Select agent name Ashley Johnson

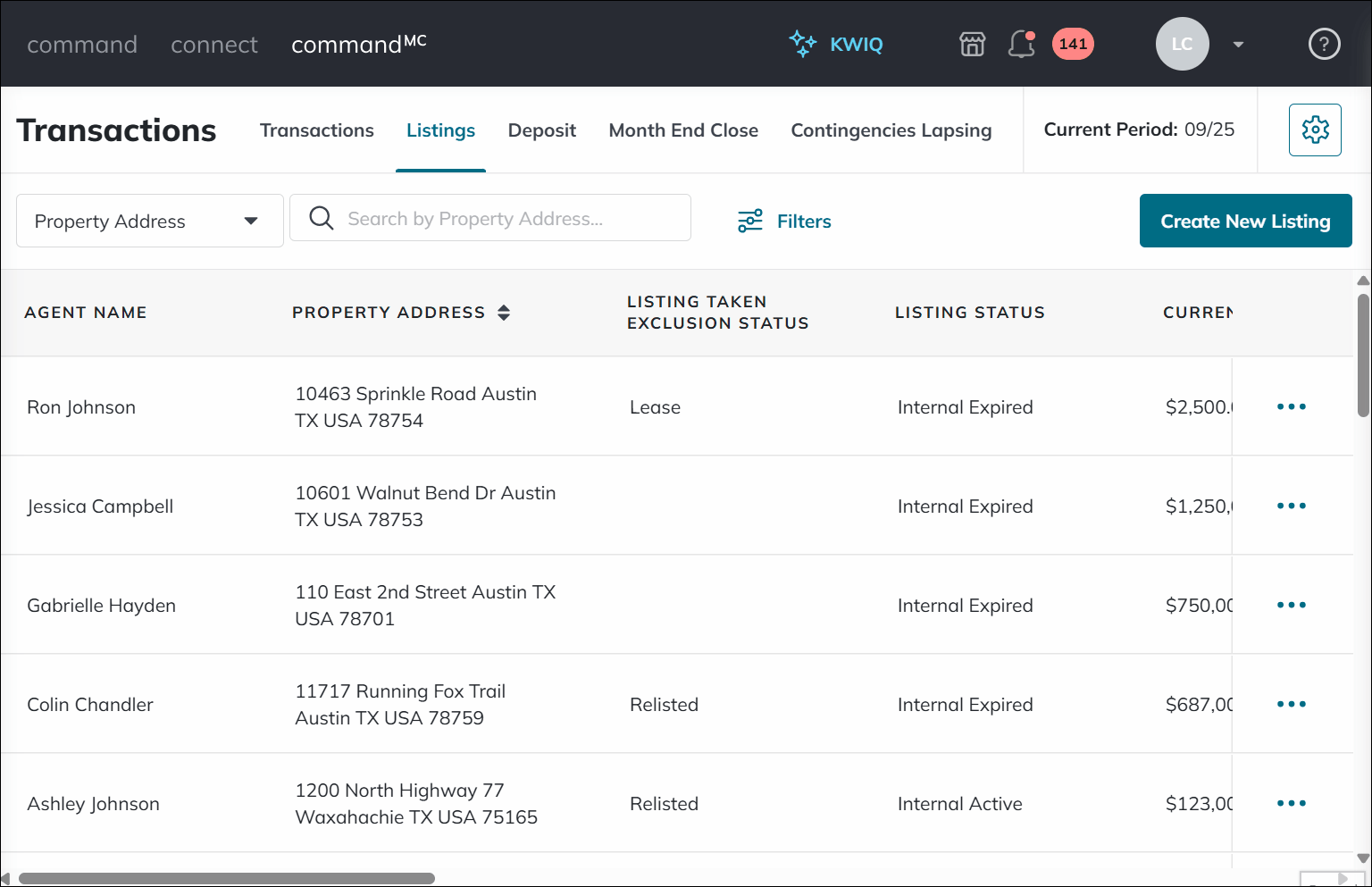point(94,804)
